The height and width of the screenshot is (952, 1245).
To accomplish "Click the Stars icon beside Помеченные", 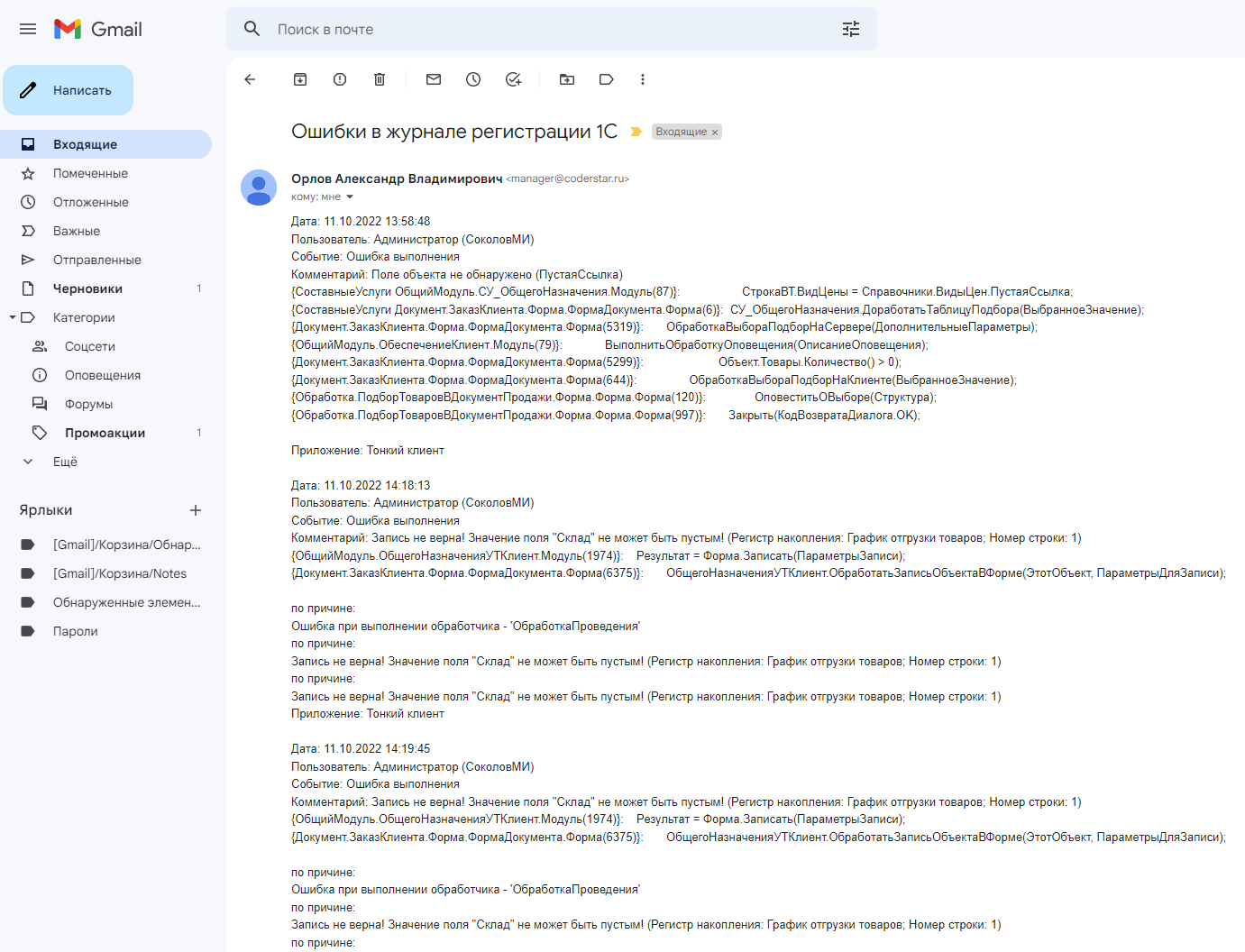I will coord(28,173).
